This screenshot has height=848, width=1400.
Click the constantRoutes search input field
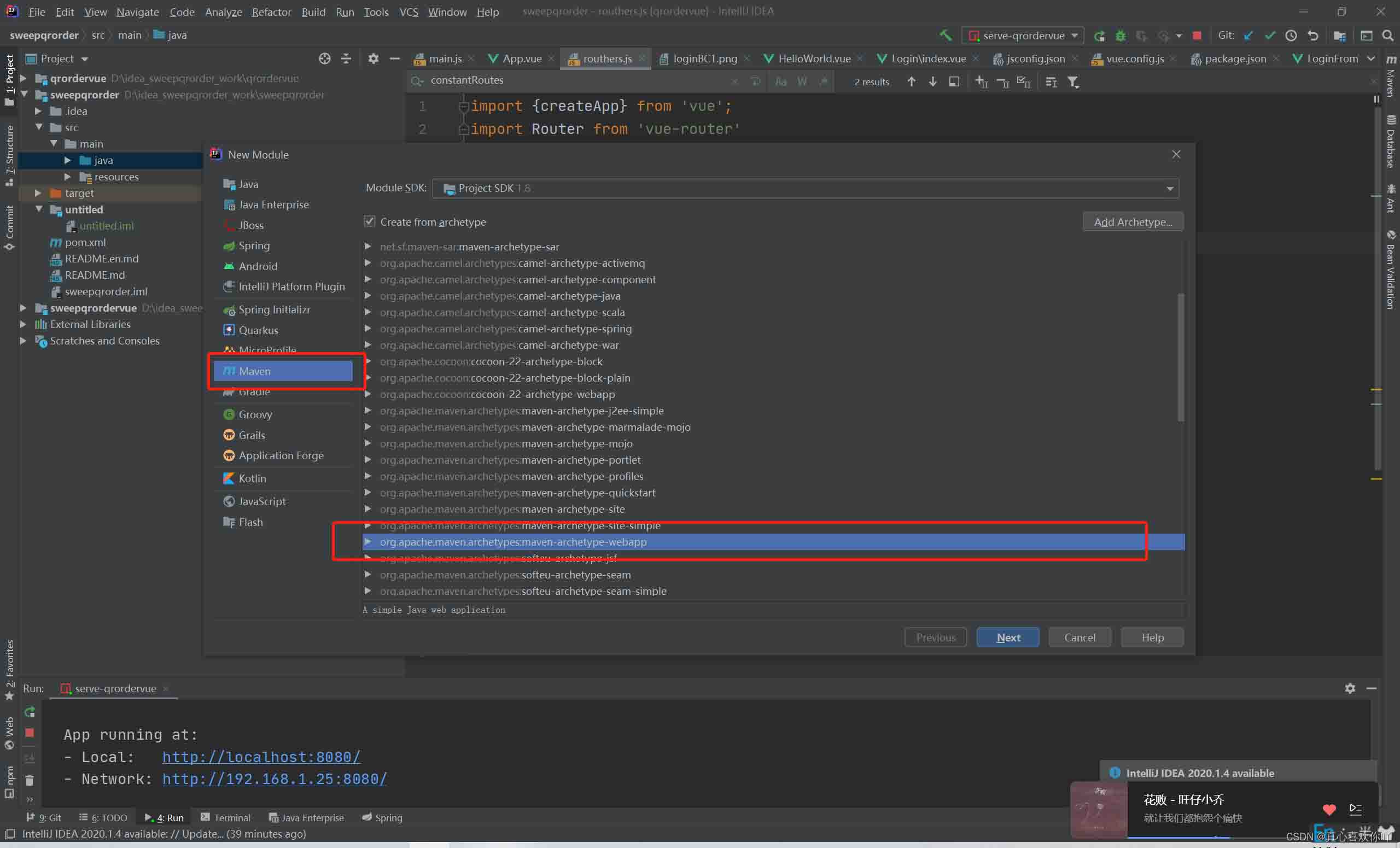[x=579, y=81]
